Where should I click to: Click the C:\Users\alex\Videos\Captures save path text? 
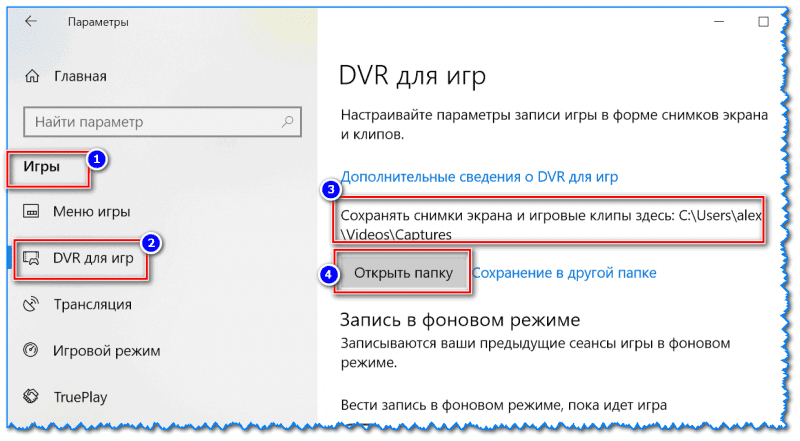[x=551, y=225]
